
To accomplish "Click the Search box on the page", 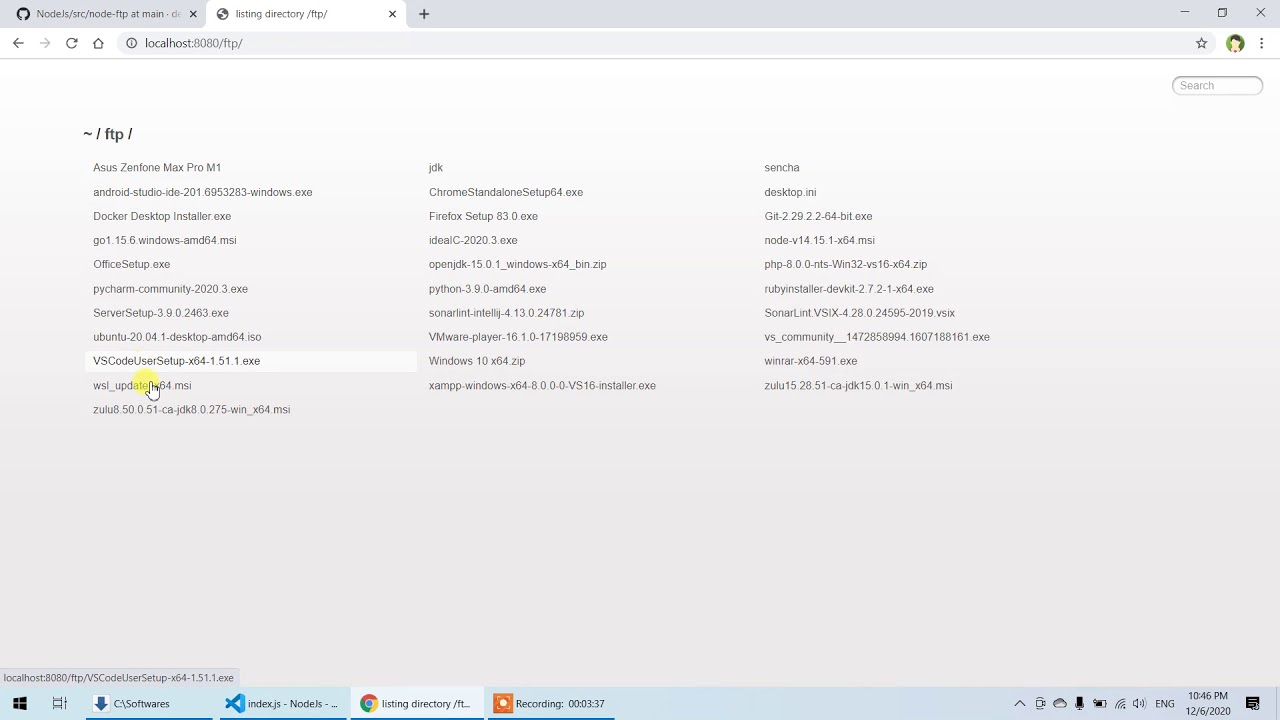I will pyautogui.click(x=1217, y=85).
